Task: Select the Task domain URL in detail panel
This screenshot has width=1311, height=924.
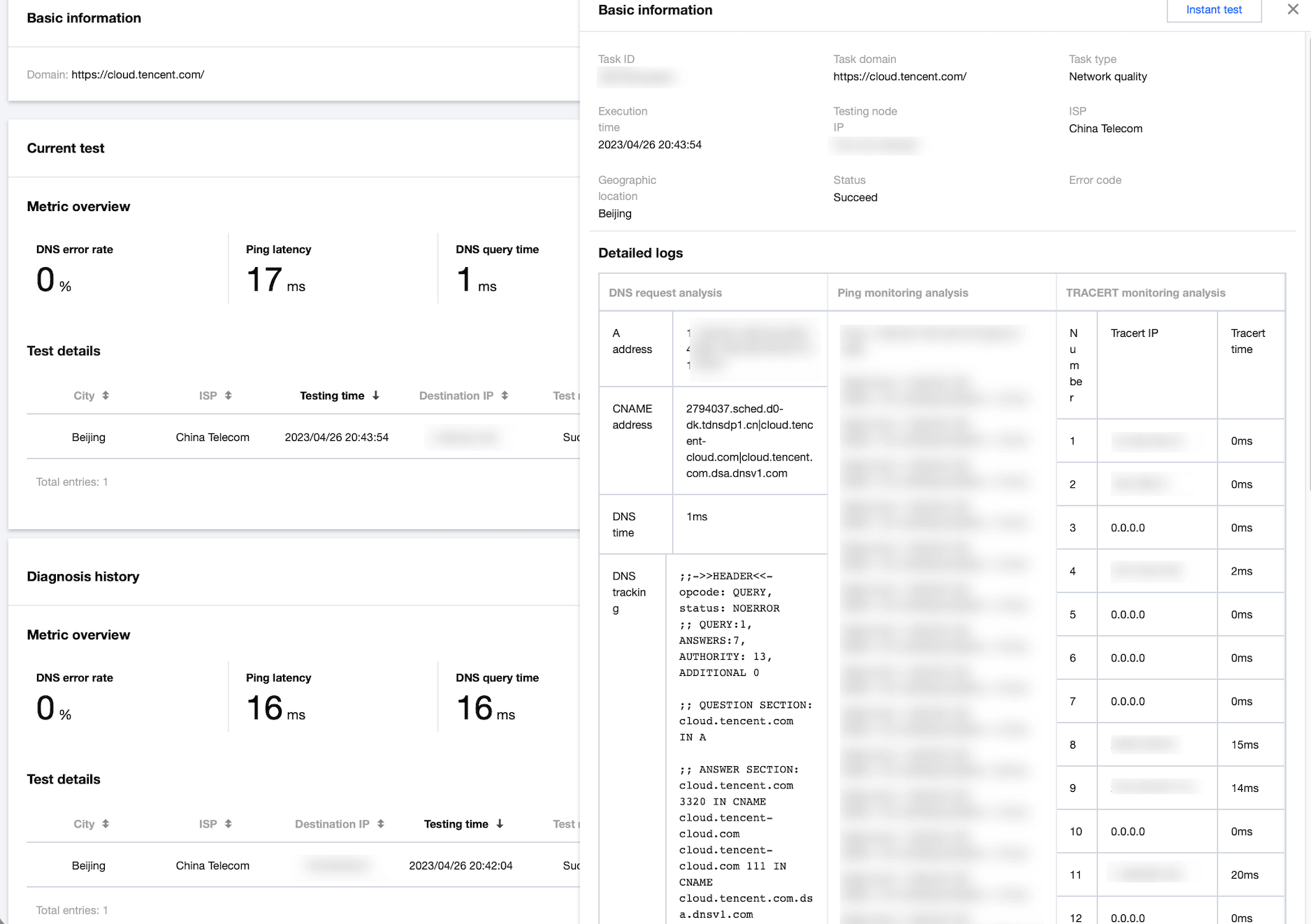Action: click(899, 77)
